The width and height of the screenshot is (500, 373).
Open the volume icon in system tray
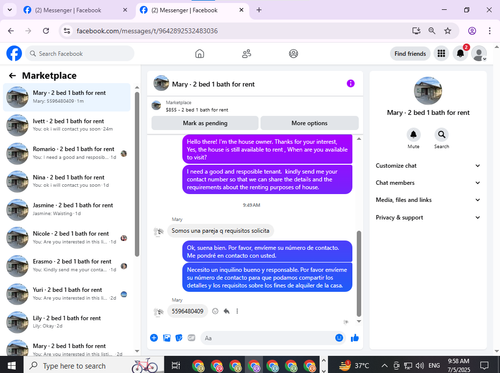420,366
